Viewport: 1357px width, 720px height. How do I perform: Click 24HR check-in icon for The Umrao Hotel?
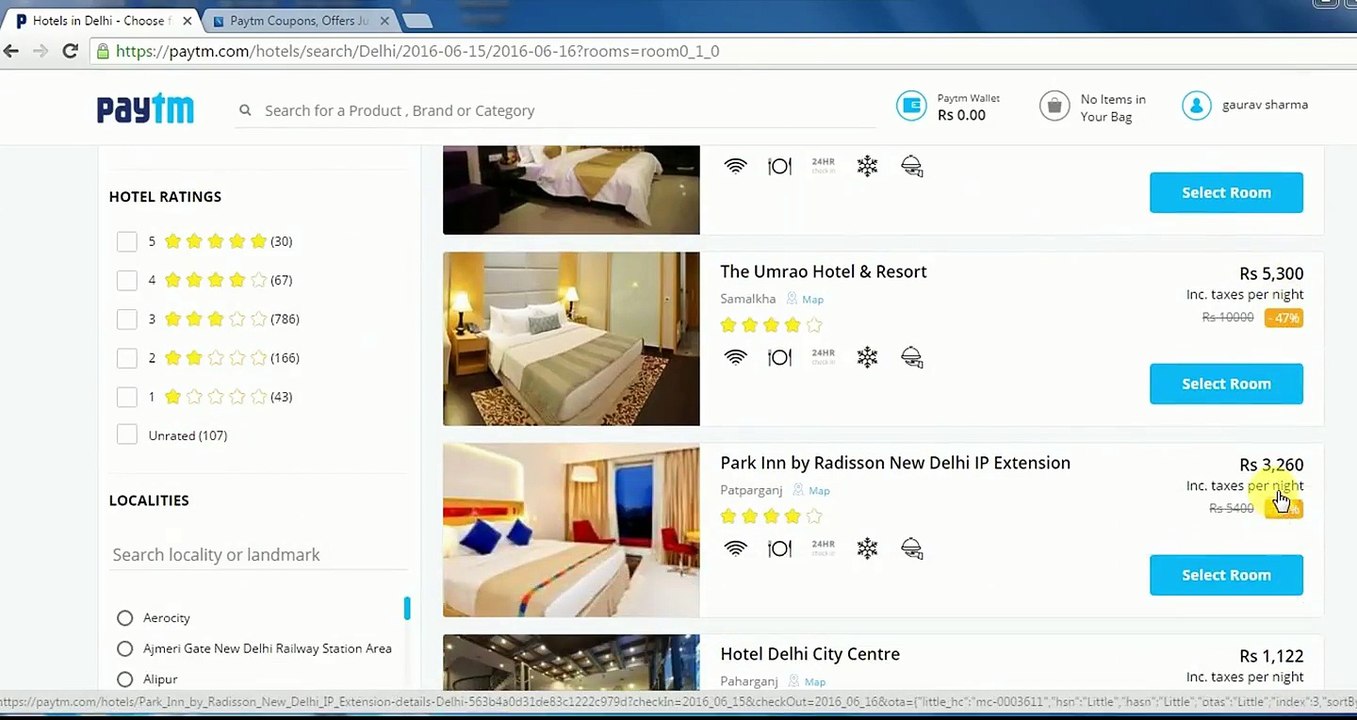[823, 357]
